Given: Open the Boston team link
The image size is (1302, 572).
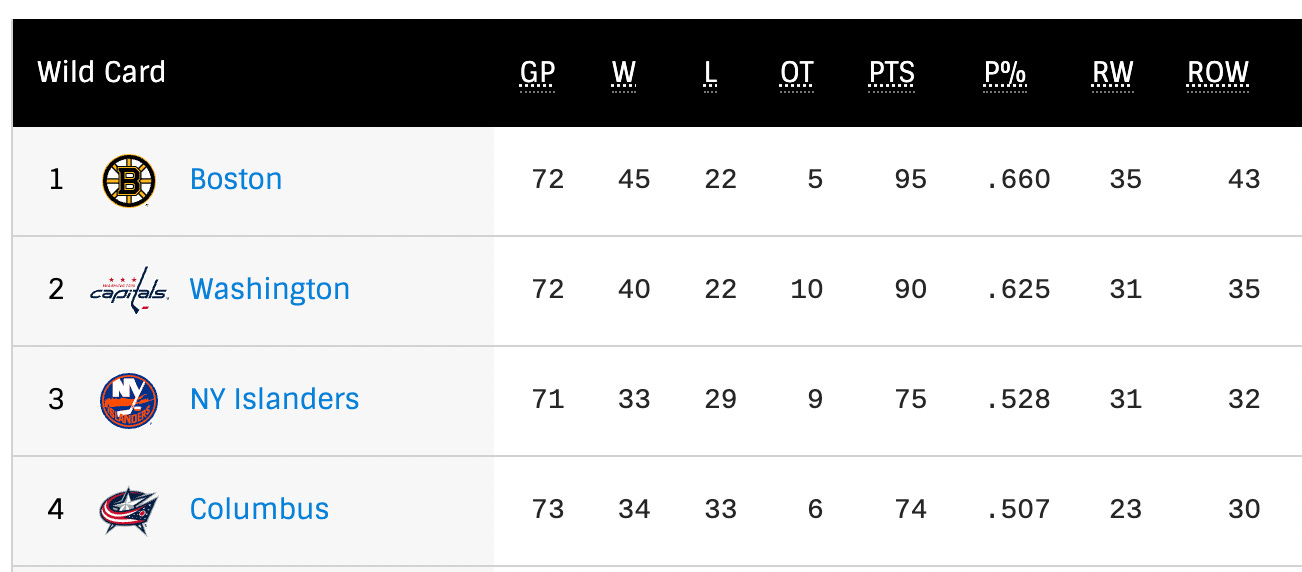Looking at the screenshot, I should coord(236,179).
